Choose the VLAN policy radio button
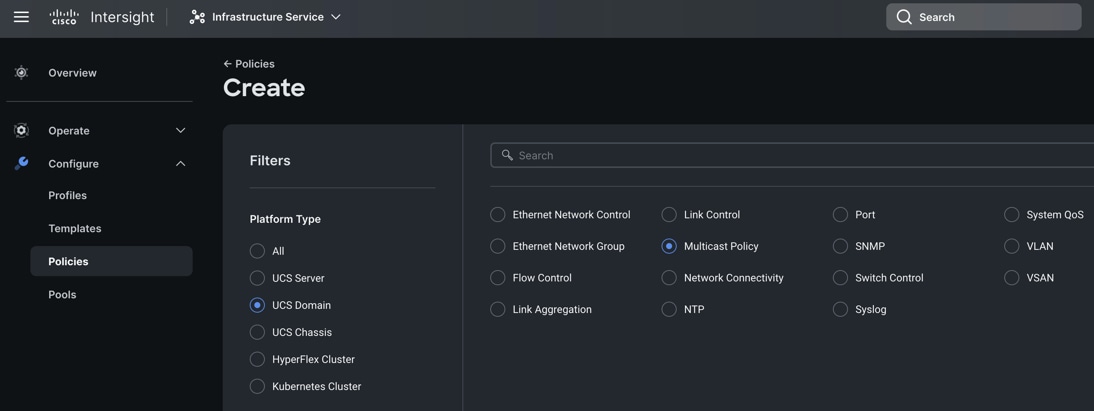This screenshot has height=411, width=1094. (1012, 246)
